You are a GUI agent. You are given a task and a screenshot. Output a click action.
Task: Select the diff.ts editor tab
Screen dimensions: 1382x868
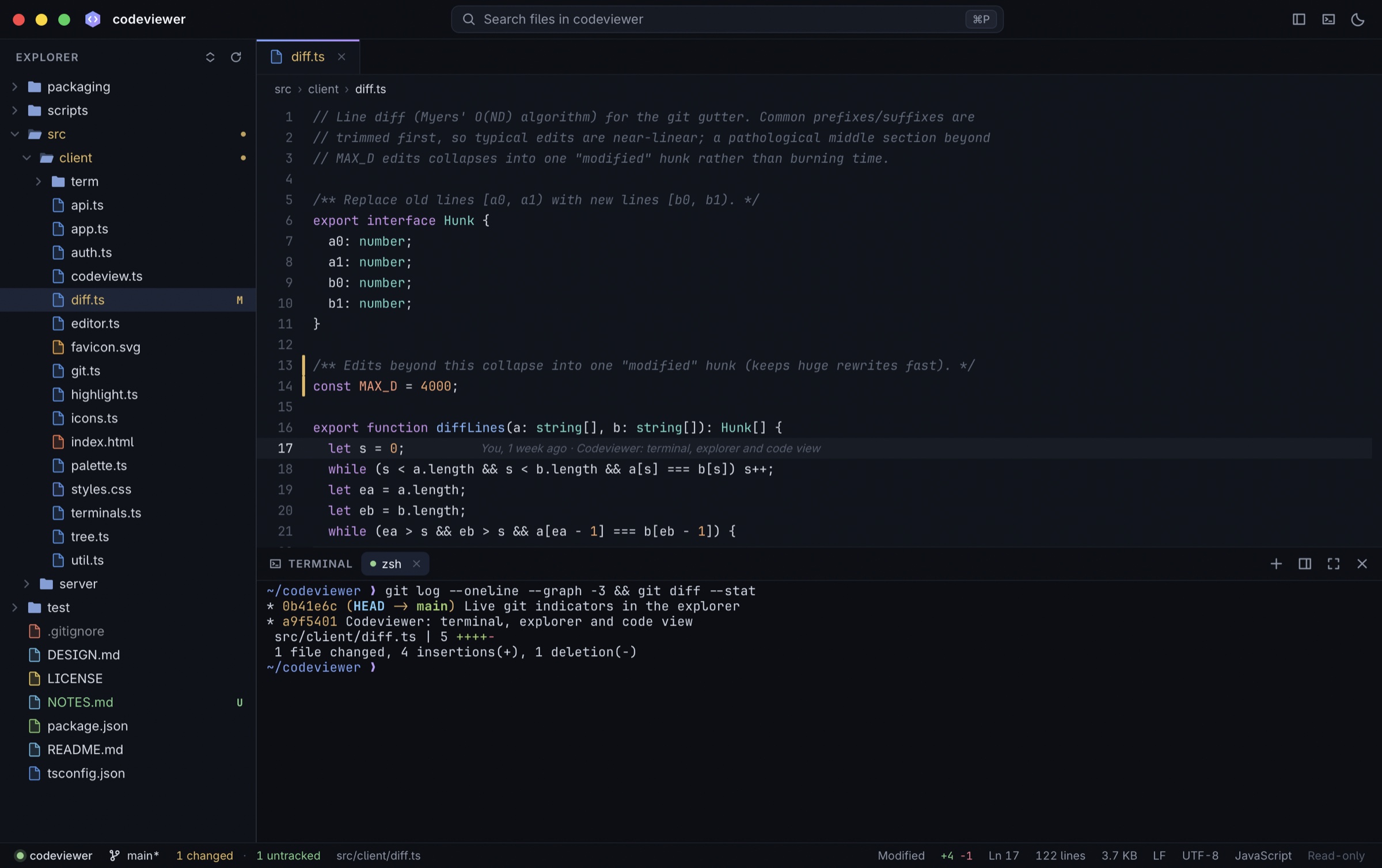click(x=307, y=56)
